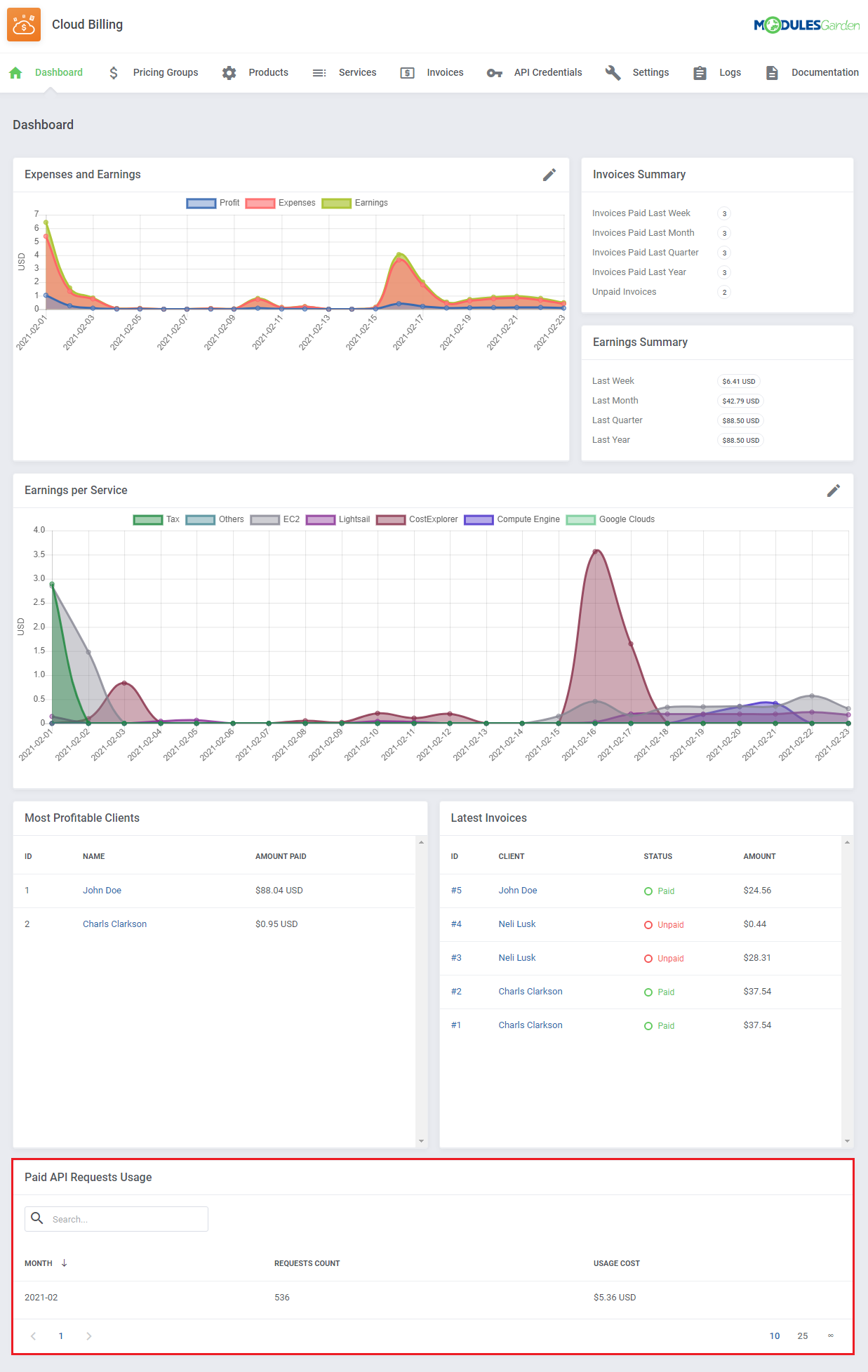Open invoice #5 link
This screenshot has width=868, height=1372.
(x=456, y=891)
